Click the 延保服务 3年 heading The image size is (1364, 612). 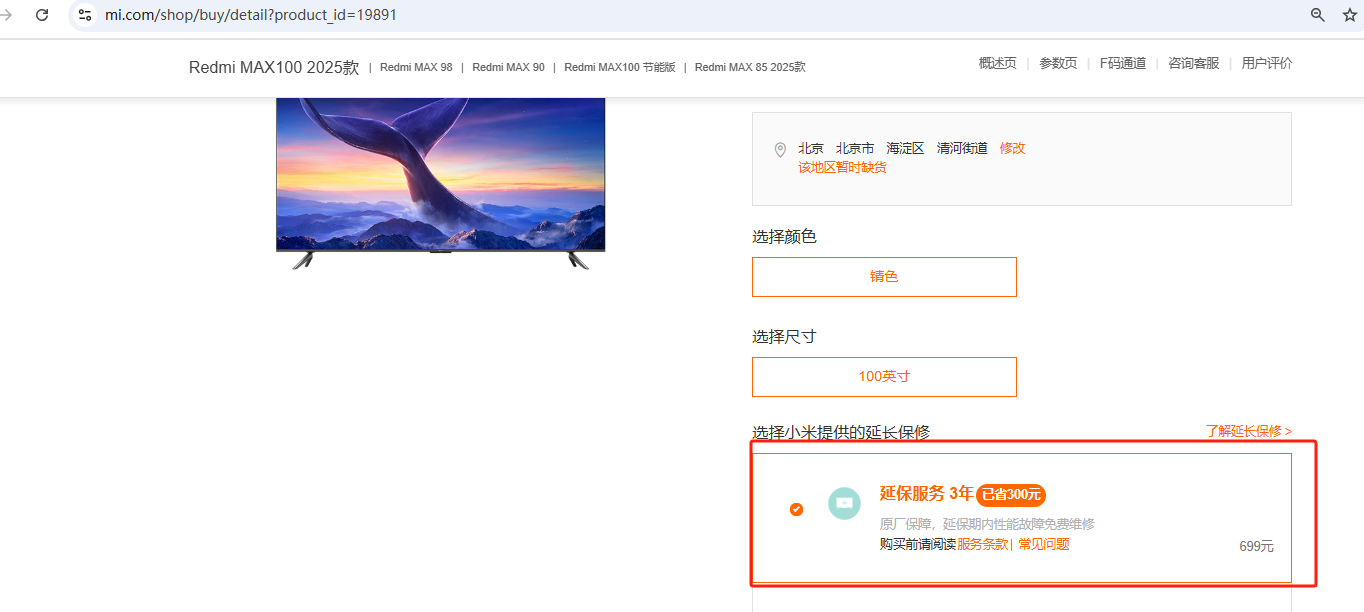[926, 493]
